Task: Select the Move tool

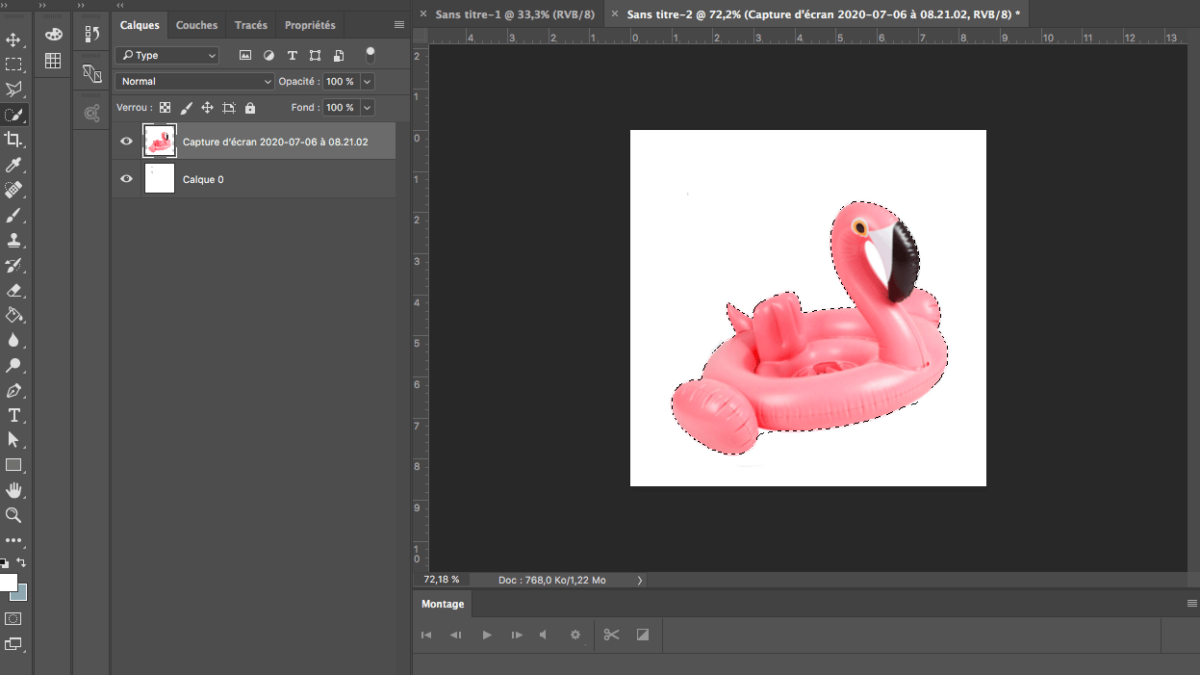Action: tap(14, 40)
